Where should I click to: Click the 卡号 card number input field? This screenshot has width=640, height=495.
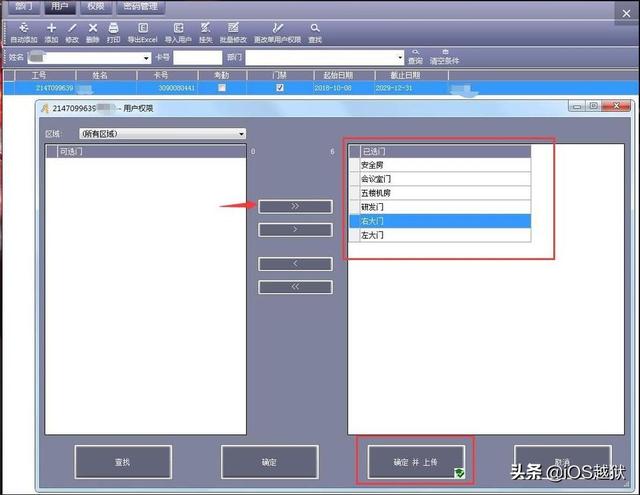[198, 58]
